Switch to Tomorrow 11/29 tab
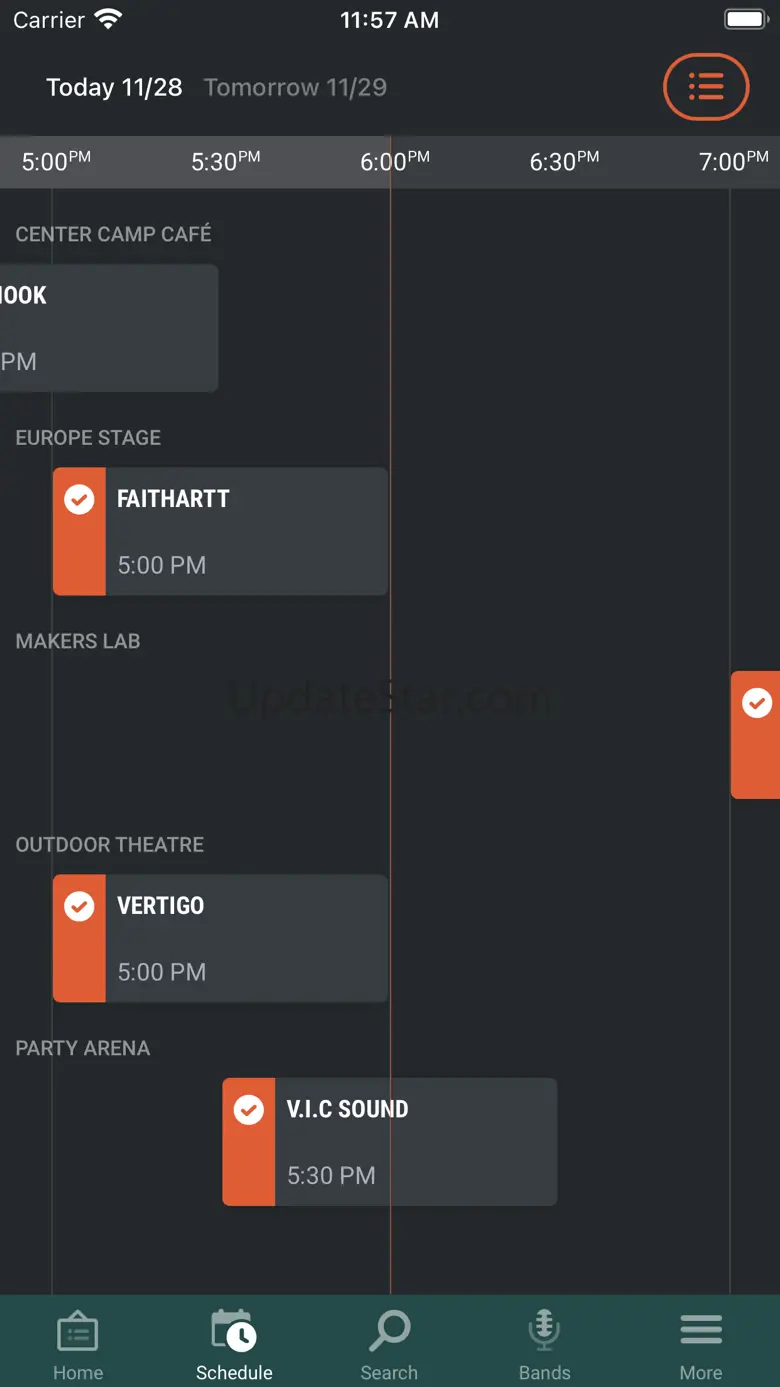Screen dimensions: 780x1387 (x=295, y=88)
